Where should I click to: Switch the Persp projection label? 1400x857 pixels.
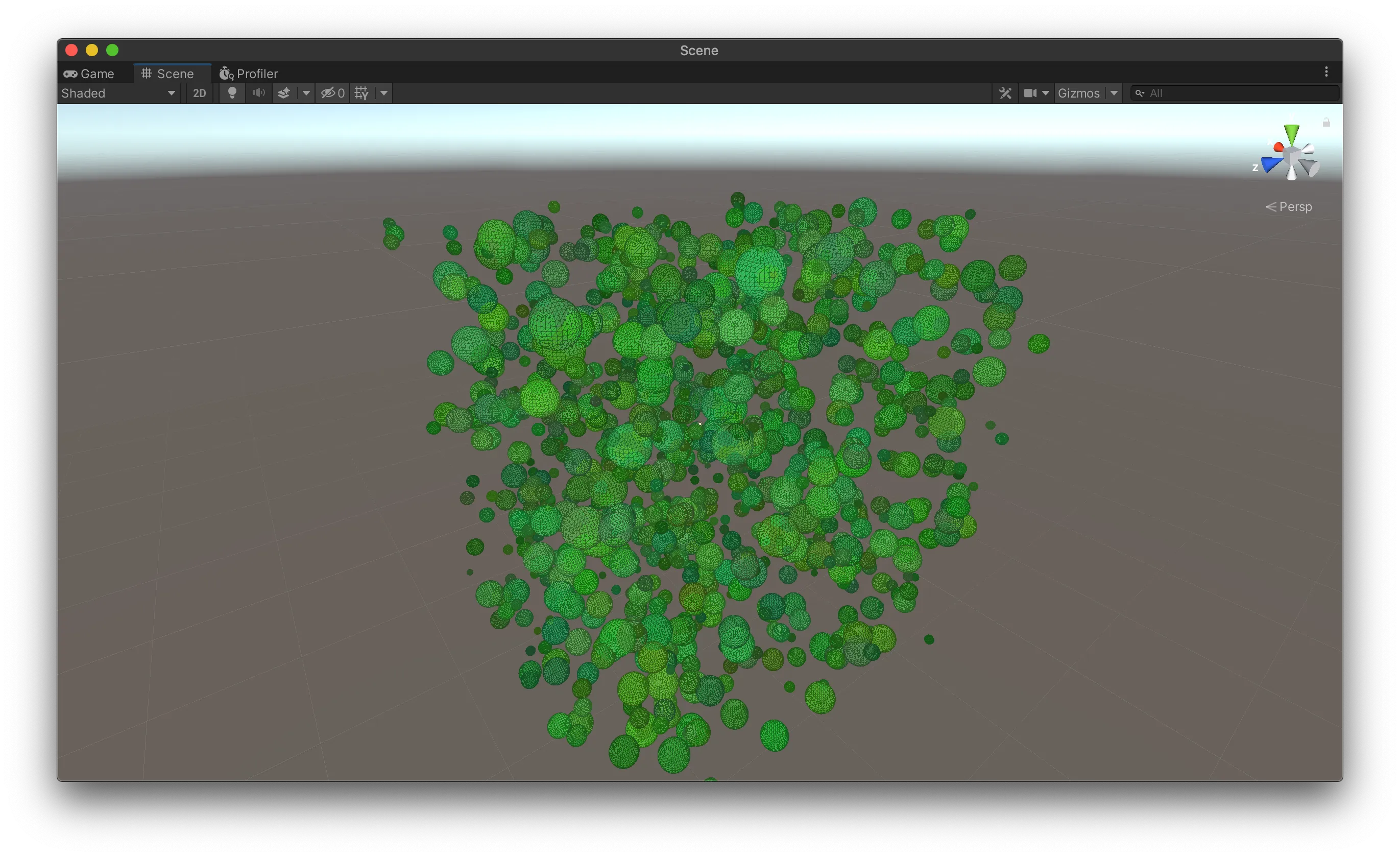[1289, 207]
